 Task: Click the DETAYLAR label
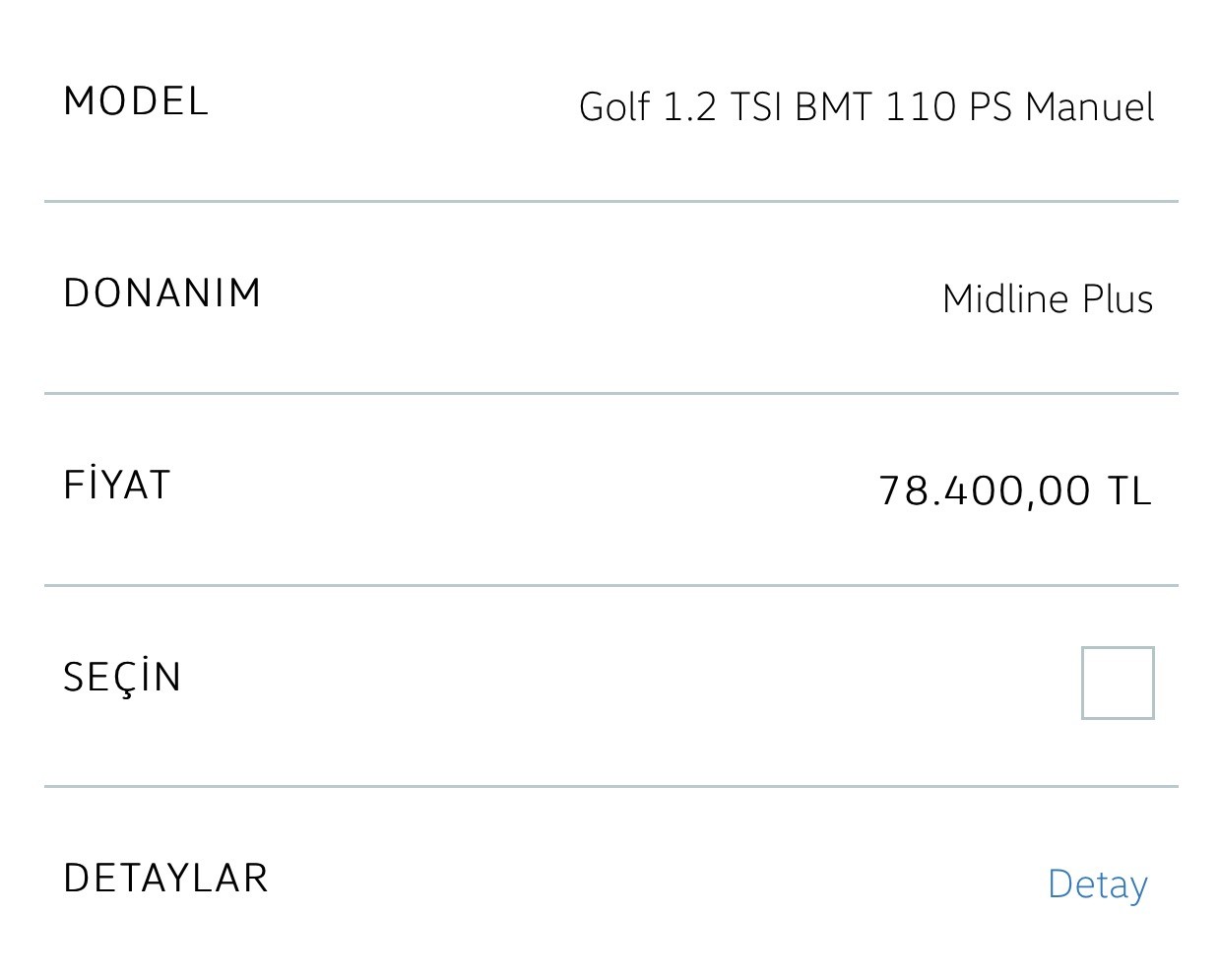165,878
